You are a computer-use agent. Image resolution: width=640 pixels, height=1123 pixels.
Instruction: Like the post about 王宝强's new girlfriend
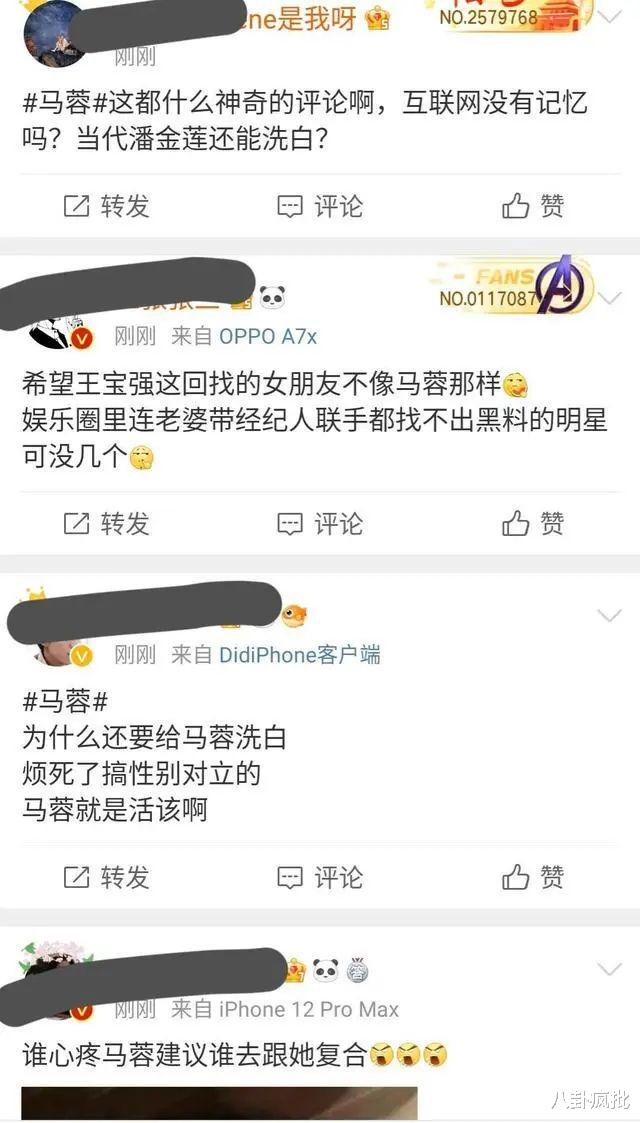533,524
